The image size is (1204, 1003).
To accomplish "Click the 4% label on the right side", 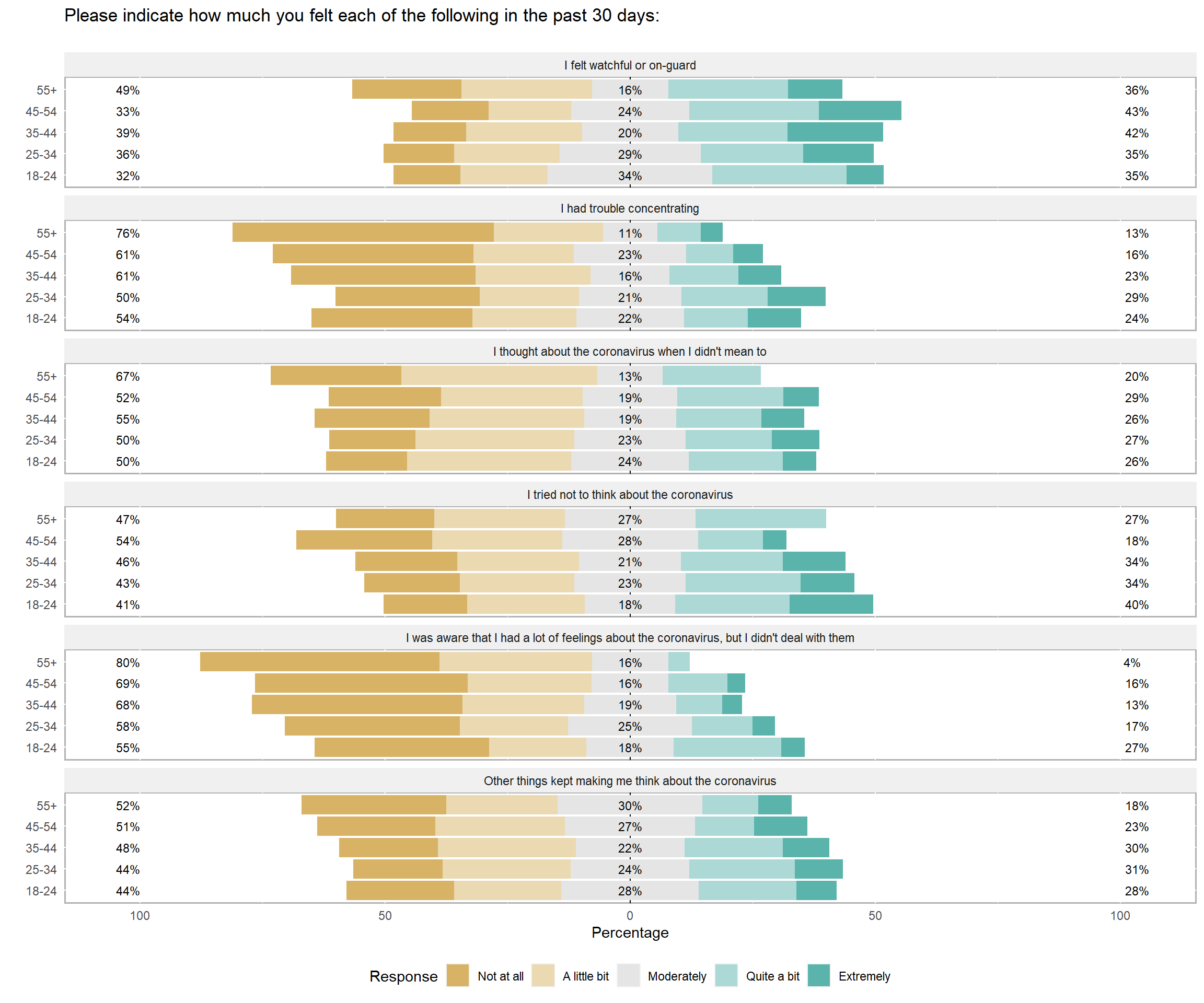I will 1131,662.
